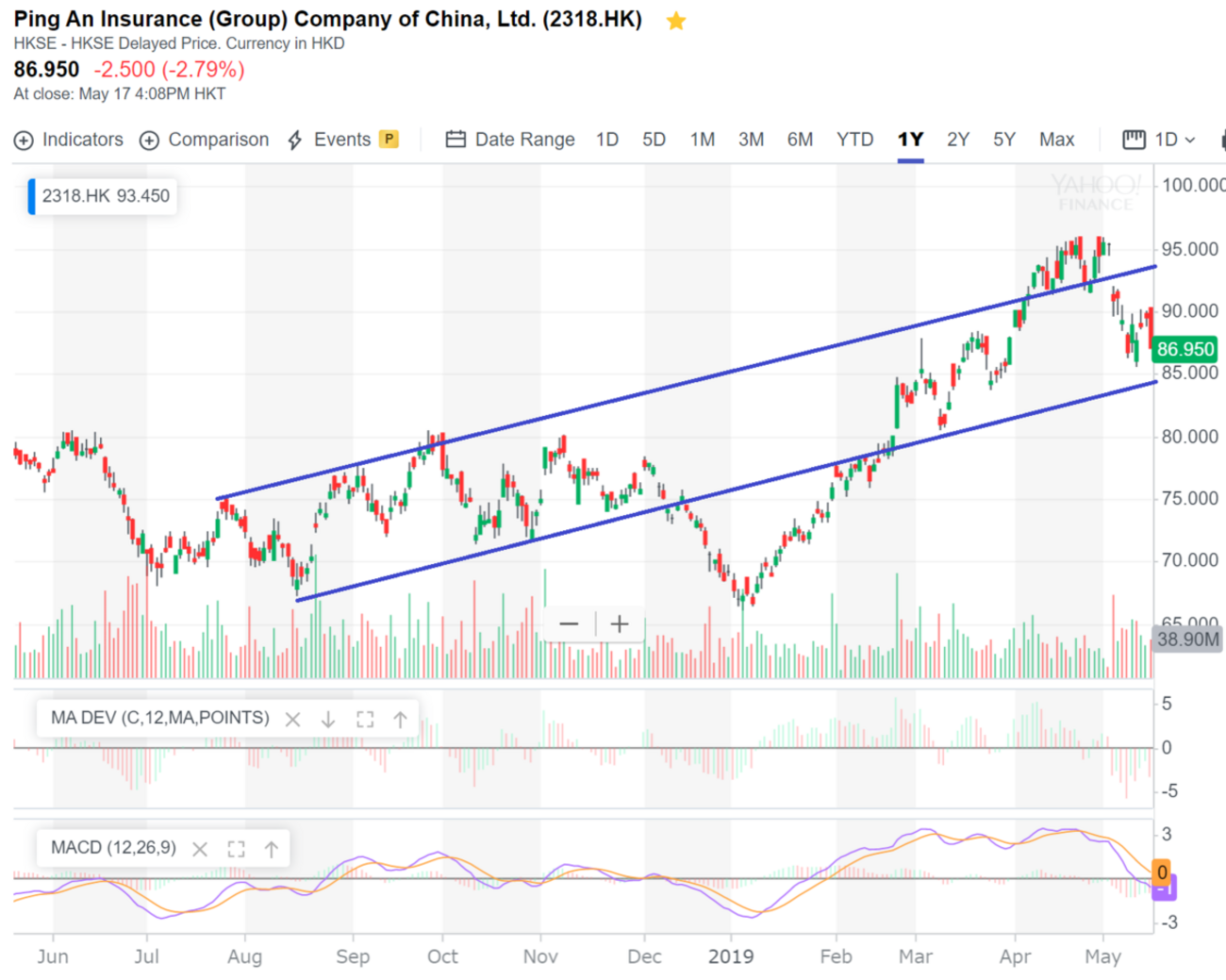Screen dimensions: 1226x980
Task: Select the 1D range tab
Action: pyautogui.click(x=607, y=140)
